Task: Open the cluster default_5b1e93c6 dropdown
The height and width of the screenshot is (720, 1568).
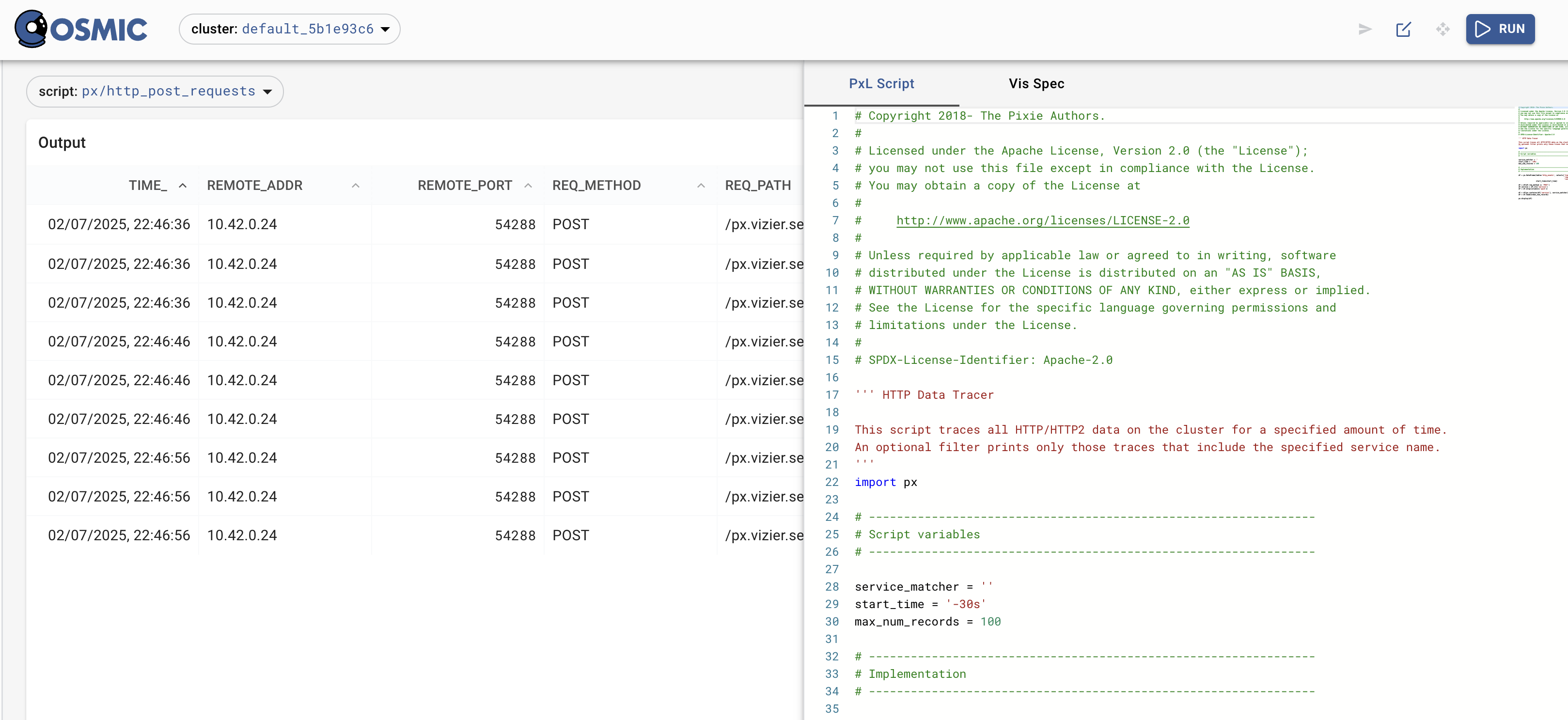Action: (290, 29)
